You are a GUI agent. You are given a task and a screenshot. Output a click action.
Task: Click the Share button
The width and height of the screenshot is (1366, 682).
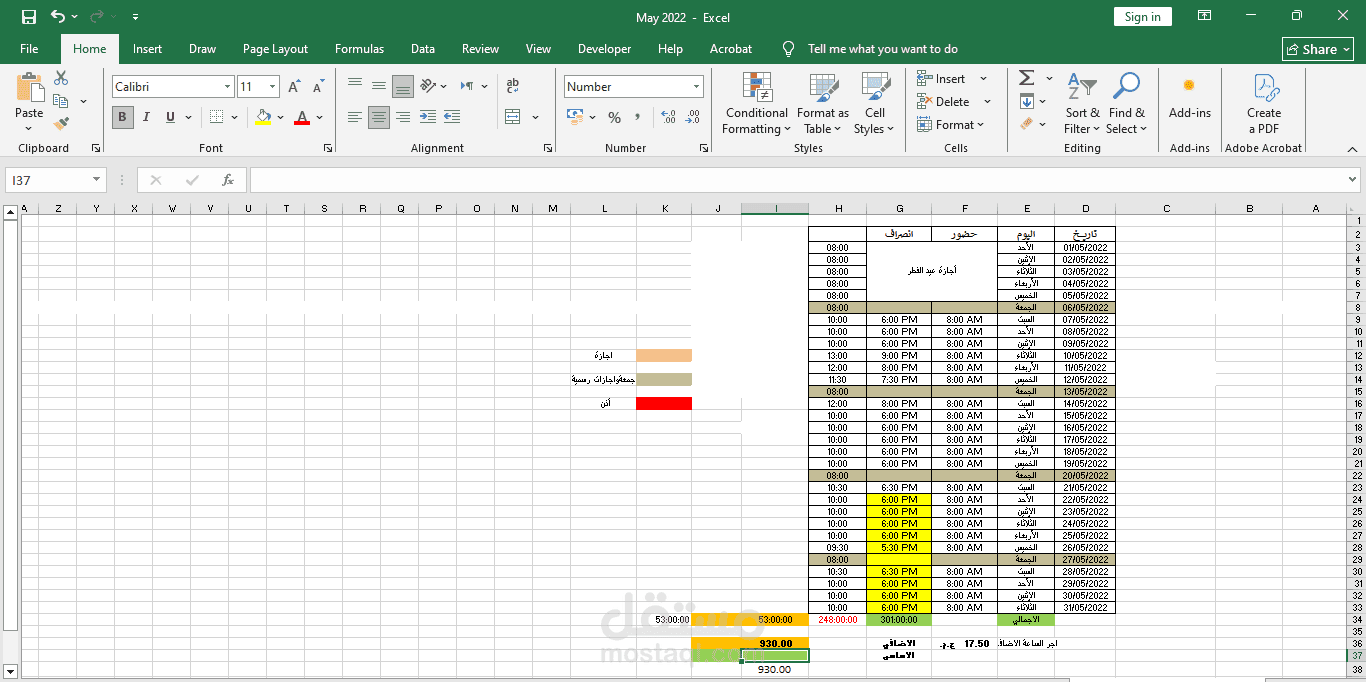tap(1318, 49)
